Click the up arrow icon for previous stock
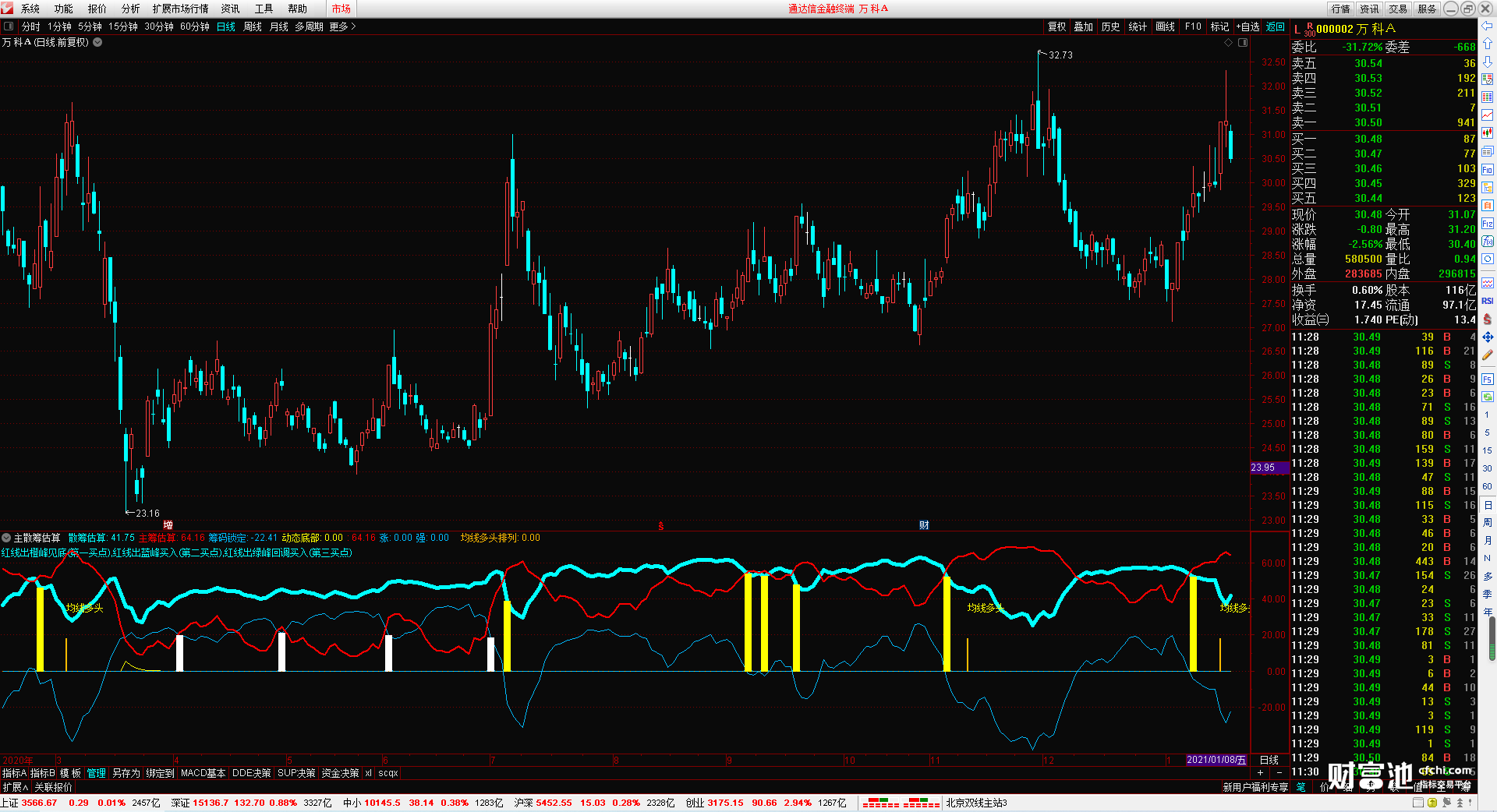Screen dimensions: 1497x812 pos(1488,44)
